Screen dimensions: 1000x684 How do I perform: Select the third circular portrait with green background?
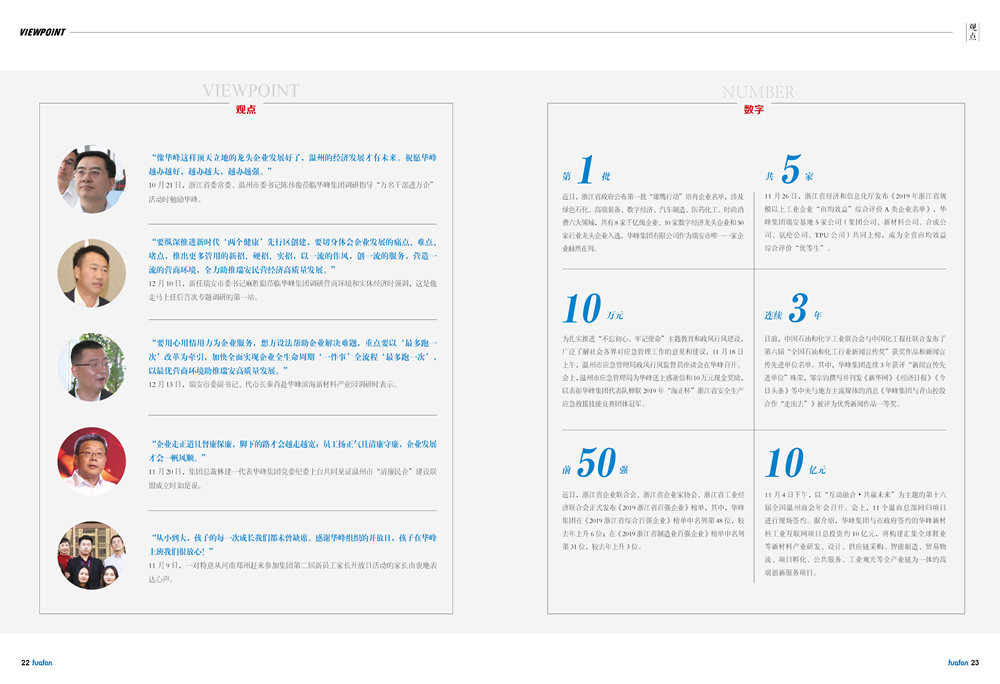91,366
